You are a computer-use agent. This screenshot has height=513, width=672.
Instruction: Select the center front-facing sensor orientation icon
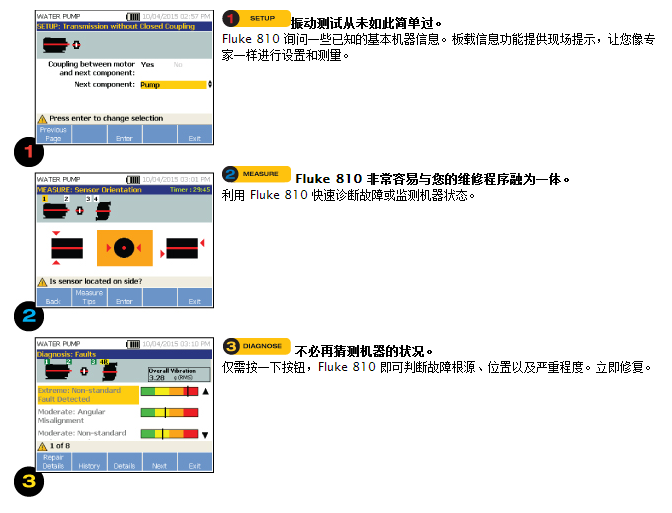124,246
